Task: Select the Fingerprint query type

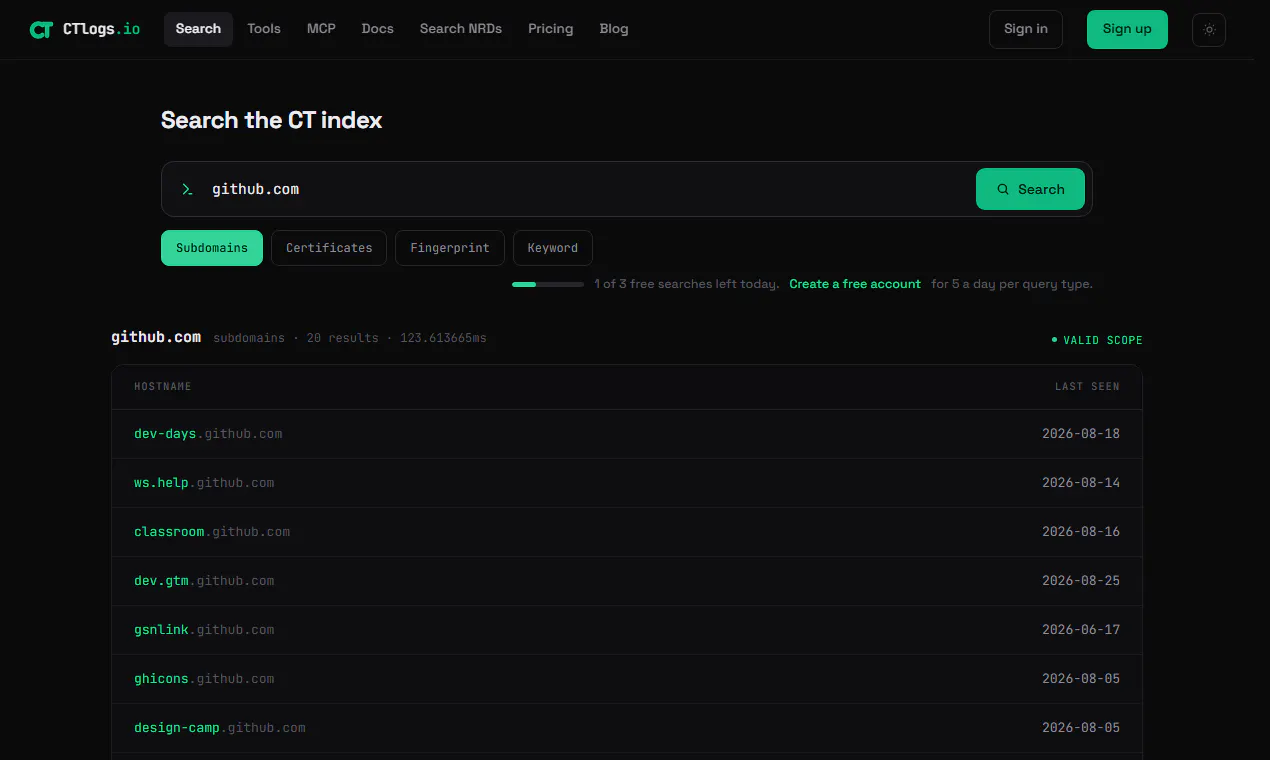Action: [450, 248]
